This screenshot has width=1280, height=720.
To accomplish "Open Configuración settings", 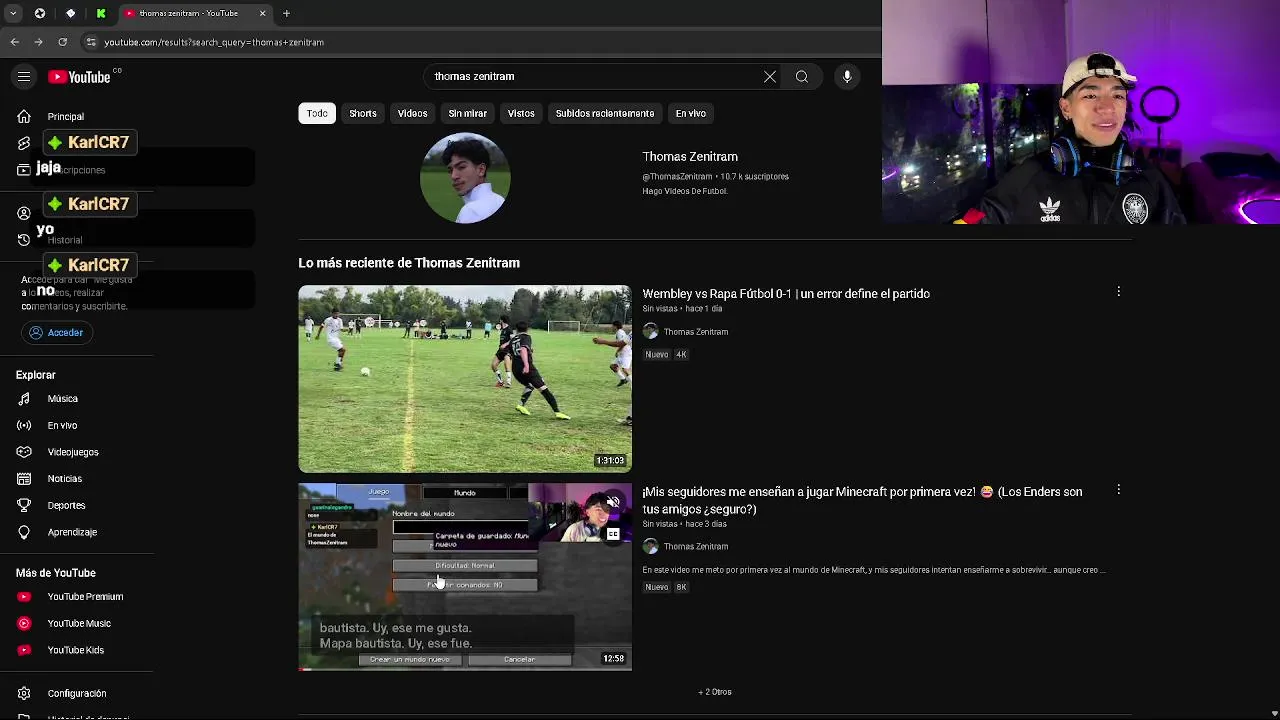I will click(78, 693).
